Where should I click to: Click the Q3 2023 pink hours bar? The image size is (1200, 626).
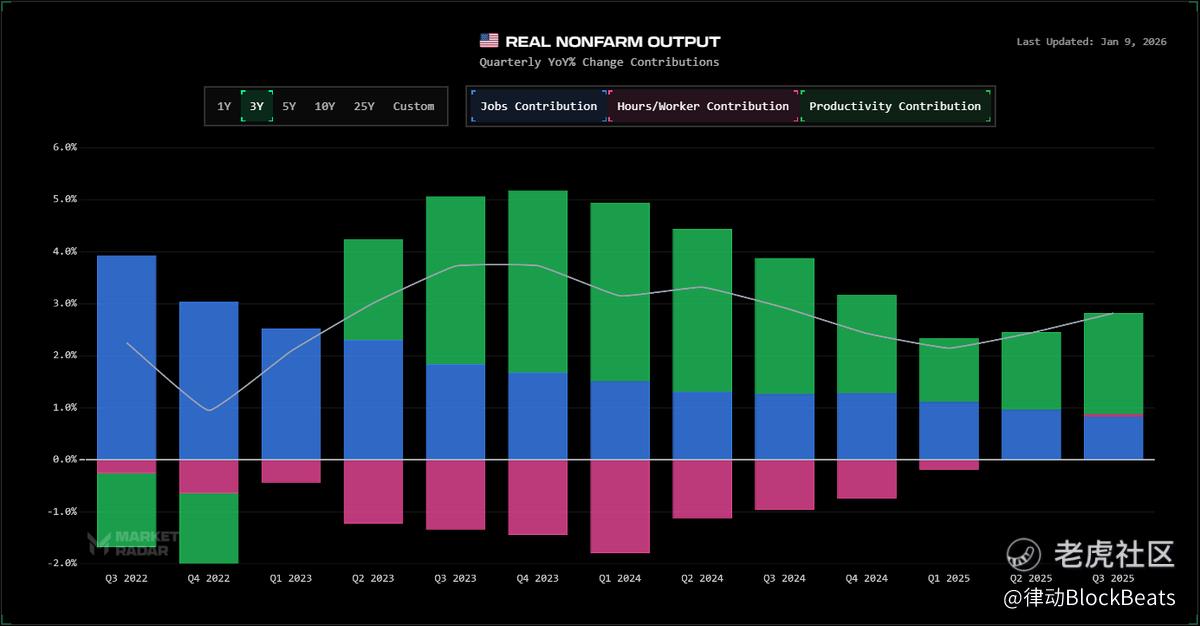tap(455, 495)
